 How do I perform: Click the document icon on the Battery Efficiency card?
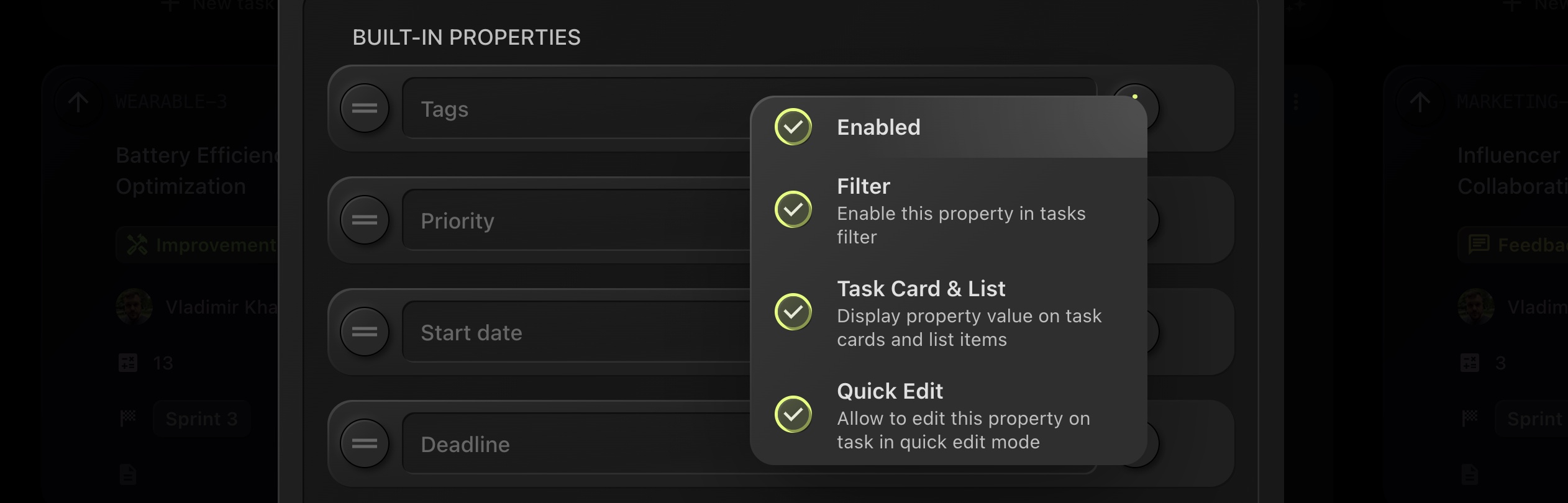click(128, 474)
